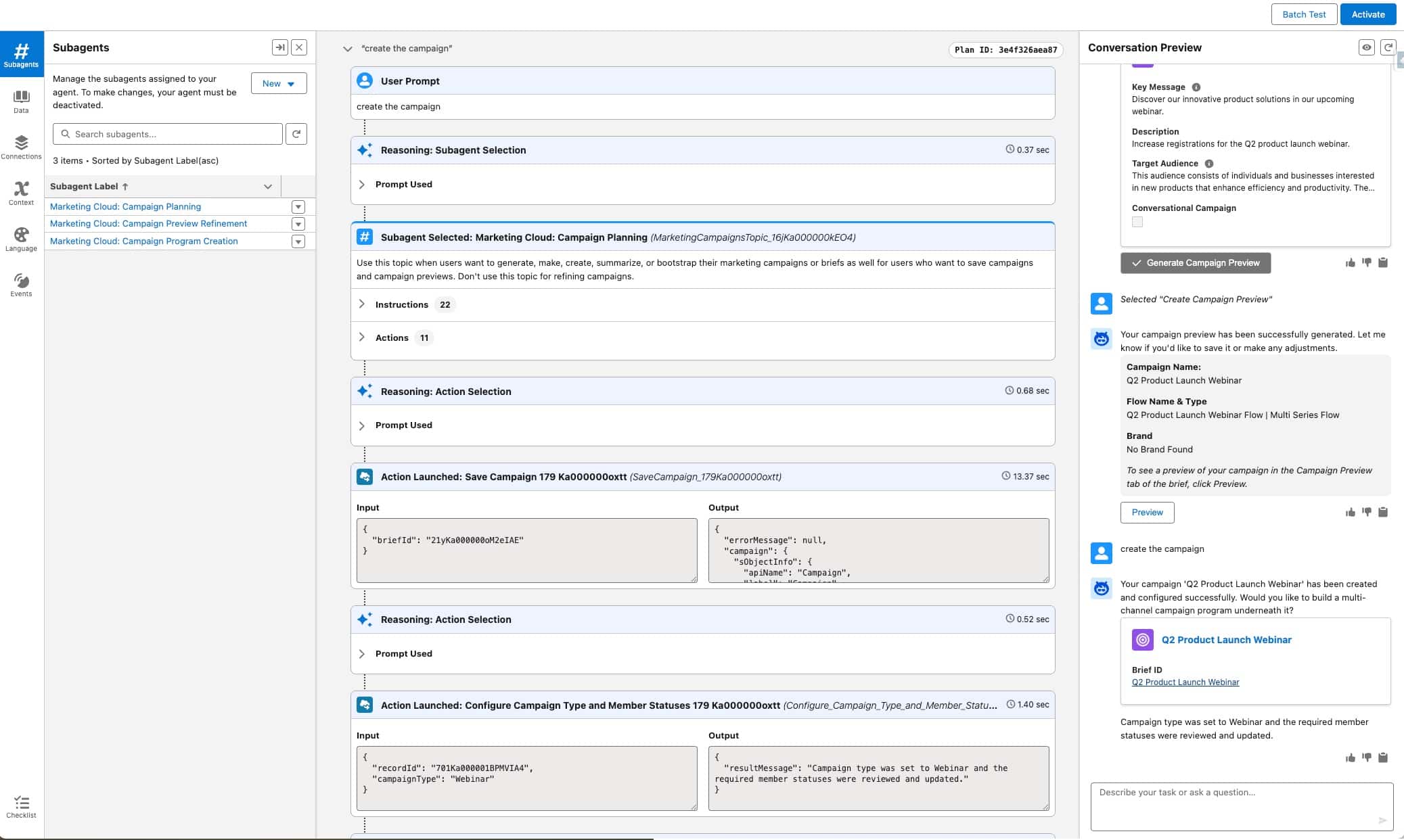
Task: Open the Language sidebar panel
Action: pos(21,239)
